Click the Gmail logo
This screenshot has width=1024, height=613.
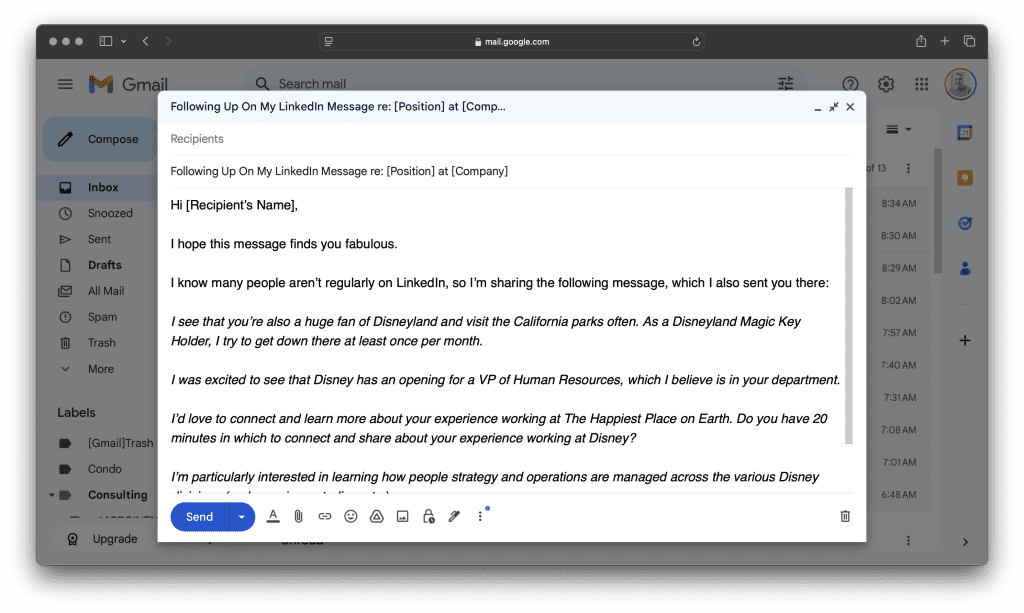pos(129,84)
